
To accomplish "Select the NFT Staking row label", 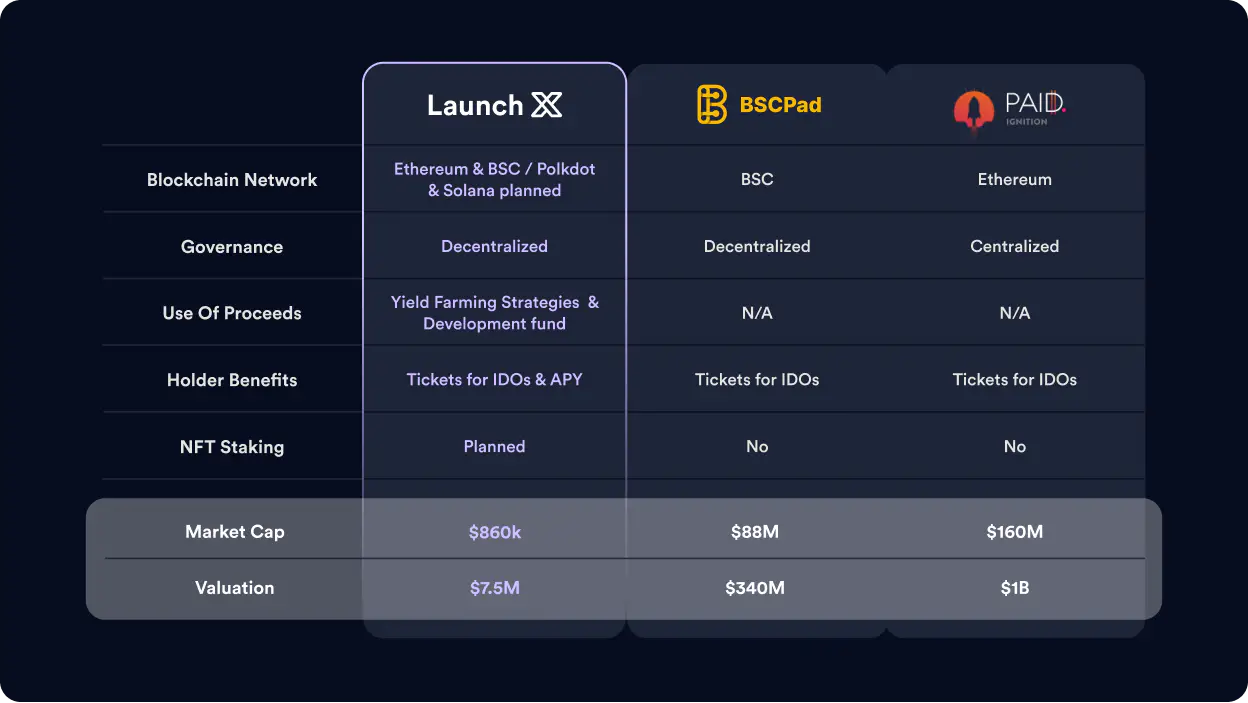I will [x=232, y=447].
